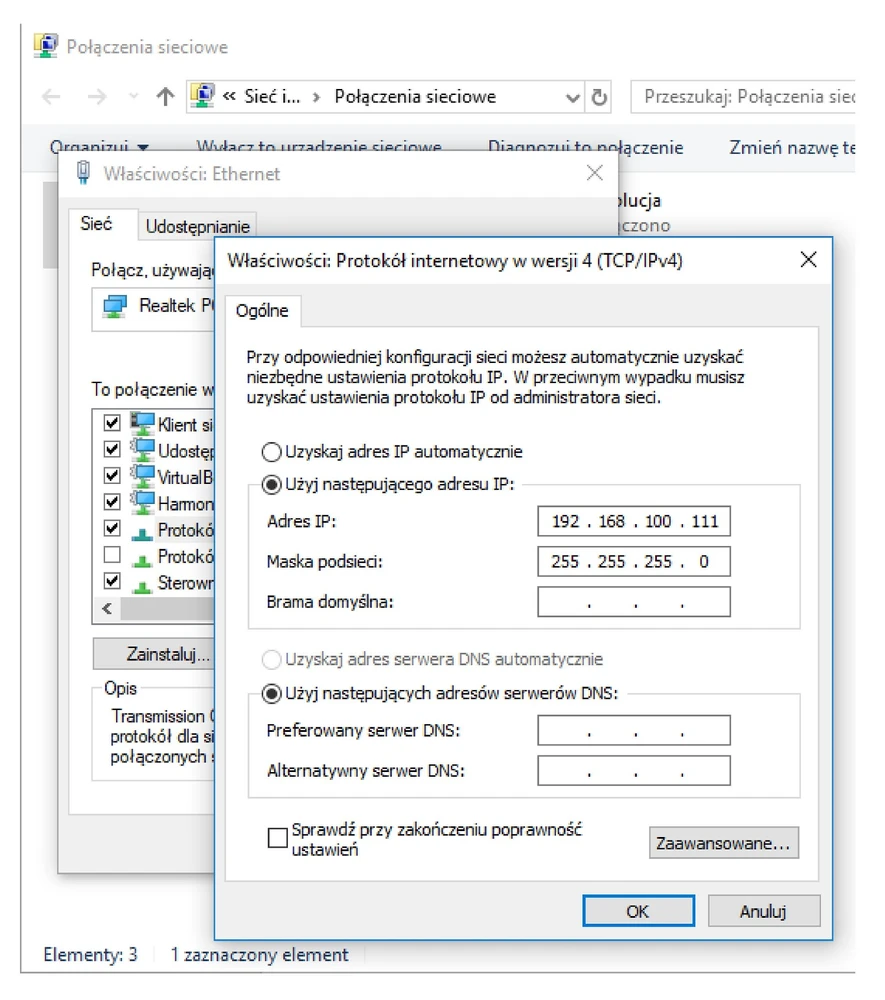
Task: Click the refresh icon in address bar
Action: [599, 97]
